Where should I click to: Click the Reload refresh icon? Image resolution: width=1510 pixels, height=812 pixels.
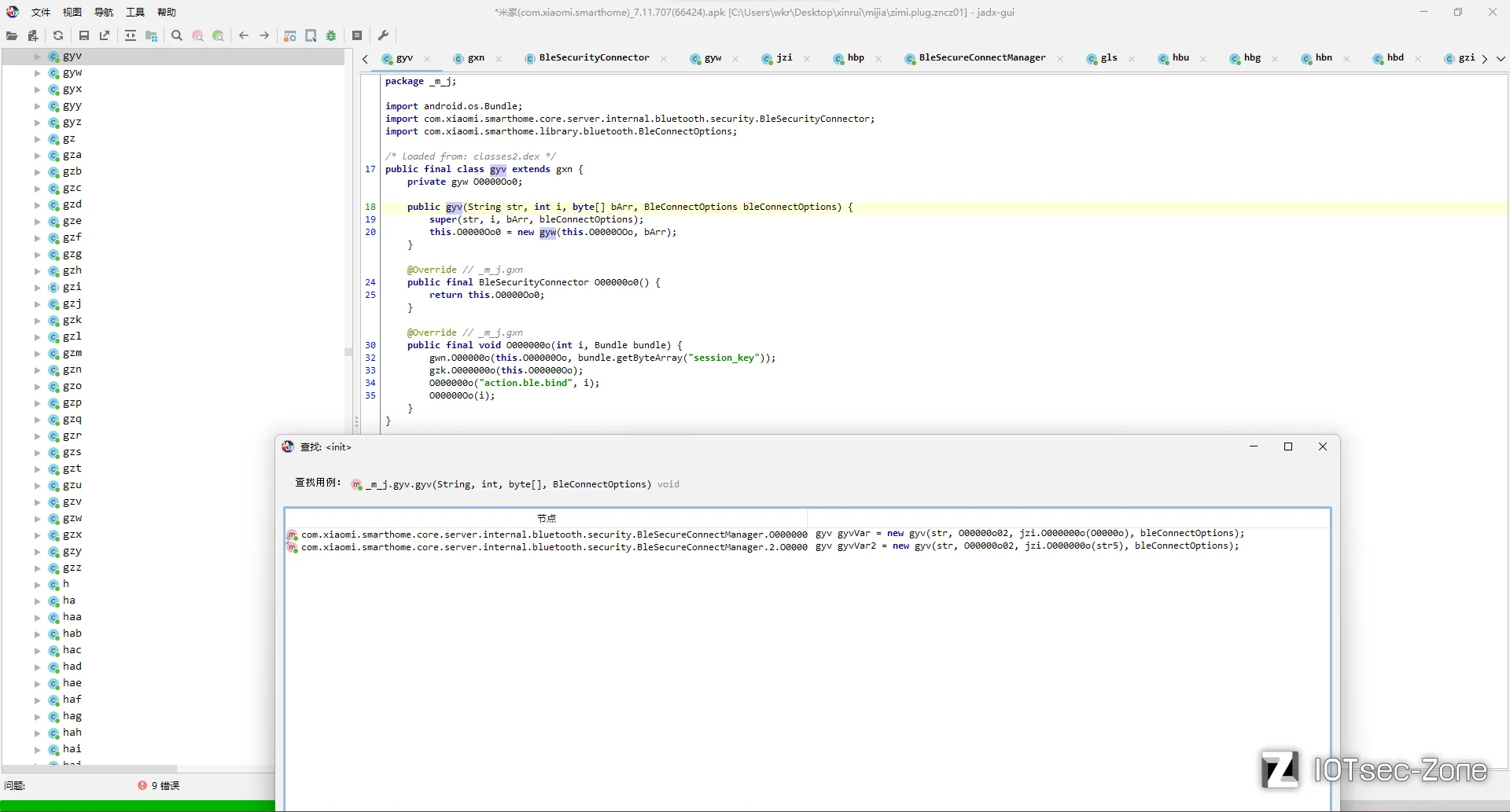pyautogui.click(x=58, y=35)
